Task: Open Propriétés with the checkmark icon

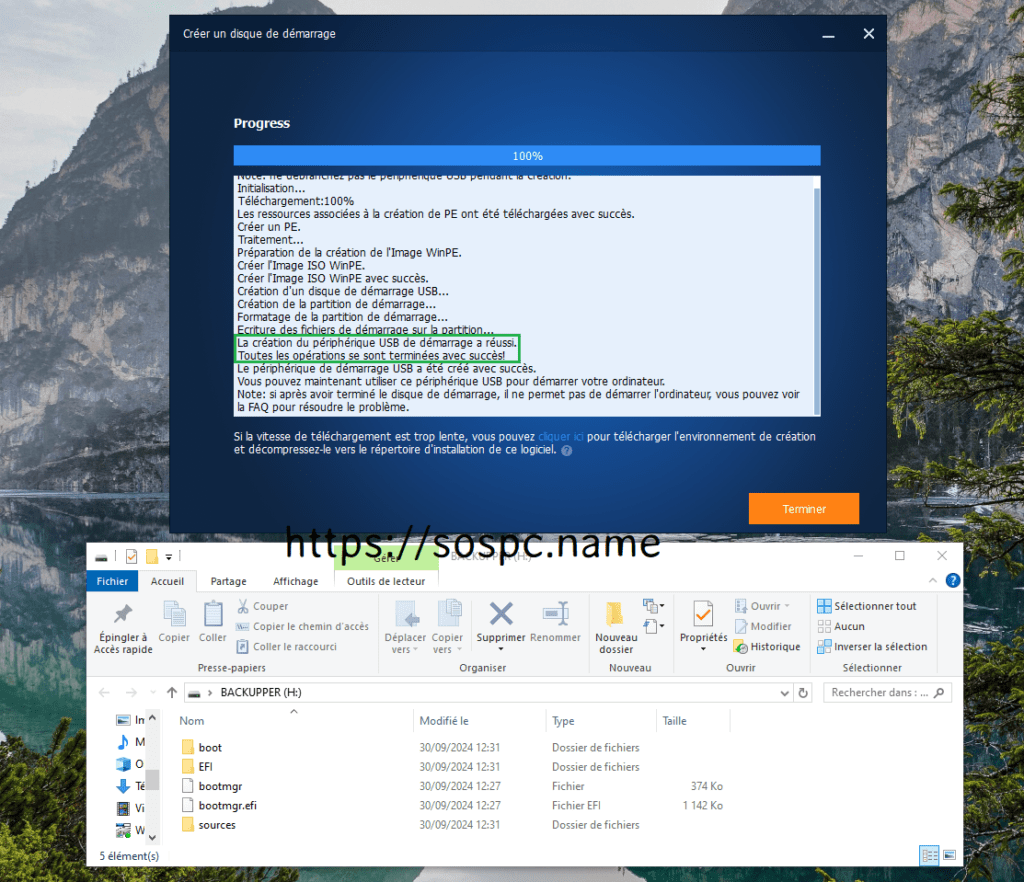Action: pyautogui.click(x=703, y=614)
